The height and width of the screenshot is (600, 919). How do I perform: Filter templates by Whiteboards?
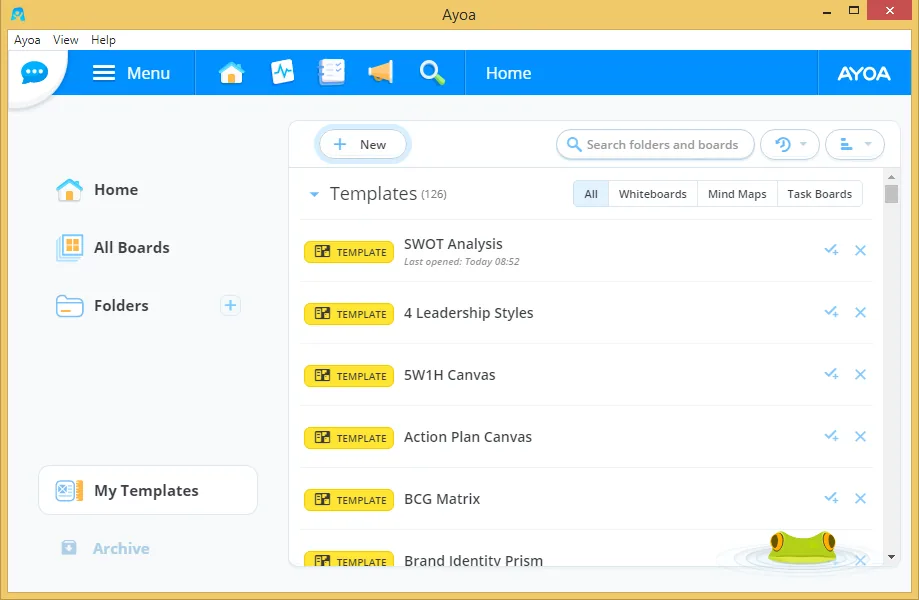pyautogui.click(x=652, y=194)
